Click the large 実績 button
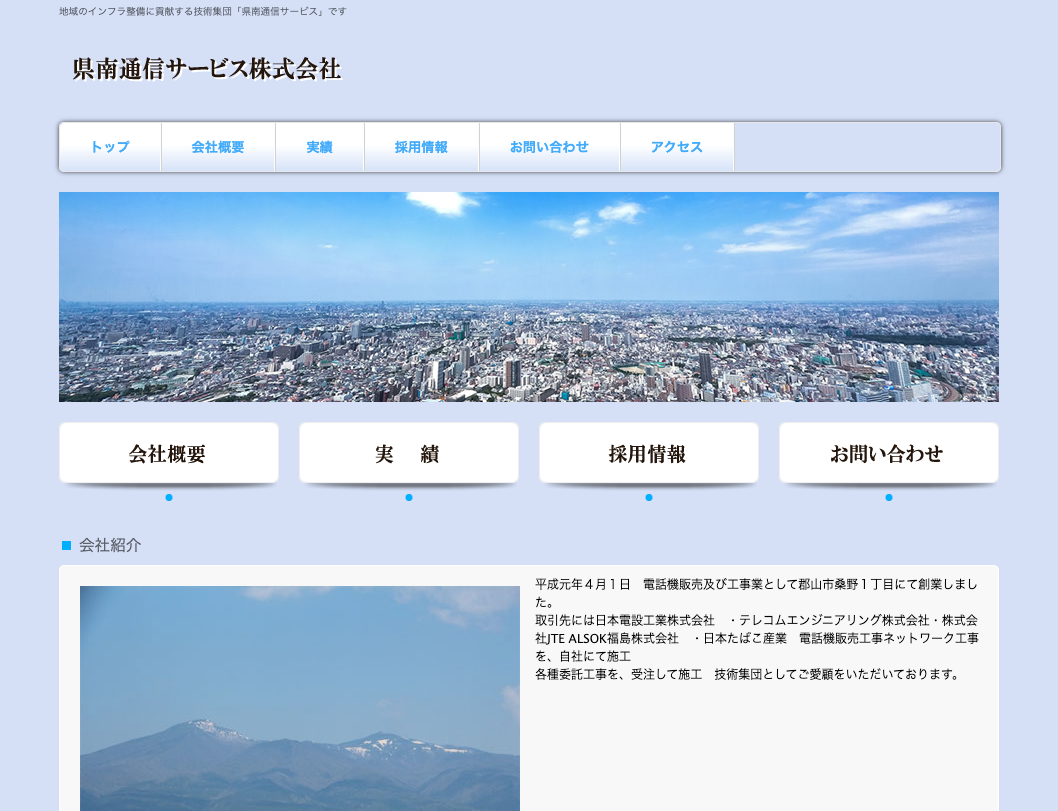 tap(408, 452)
